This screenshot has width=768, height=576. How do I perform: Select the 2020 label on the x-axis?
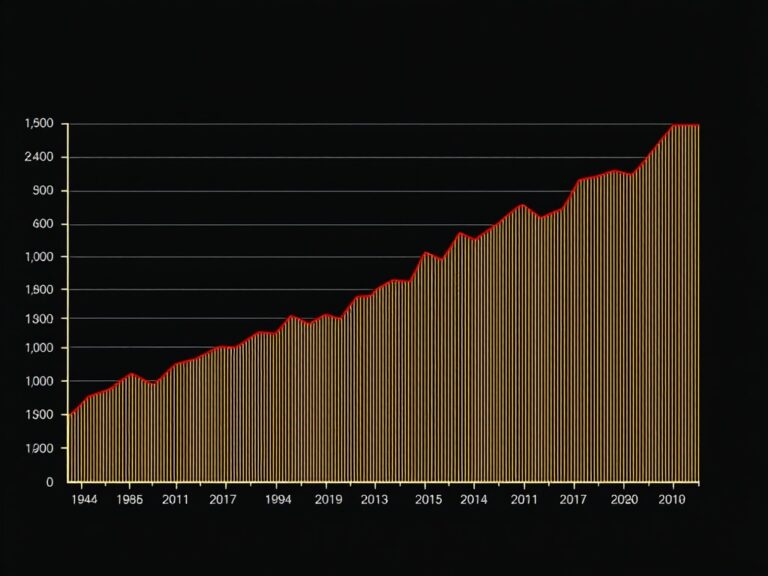pyautogui.click(x=623, y=499)
